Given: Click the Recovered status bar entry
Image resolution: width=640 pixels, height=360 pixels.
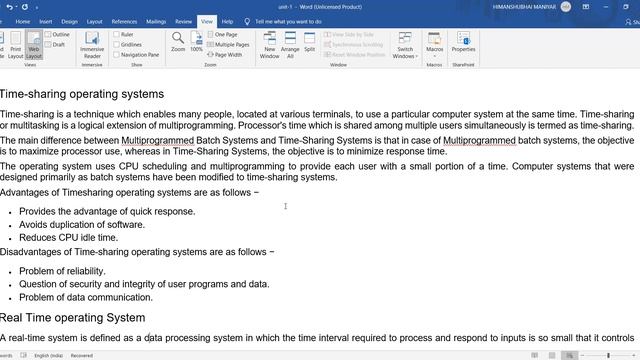Looking at the screenshot, I should 82,356.
